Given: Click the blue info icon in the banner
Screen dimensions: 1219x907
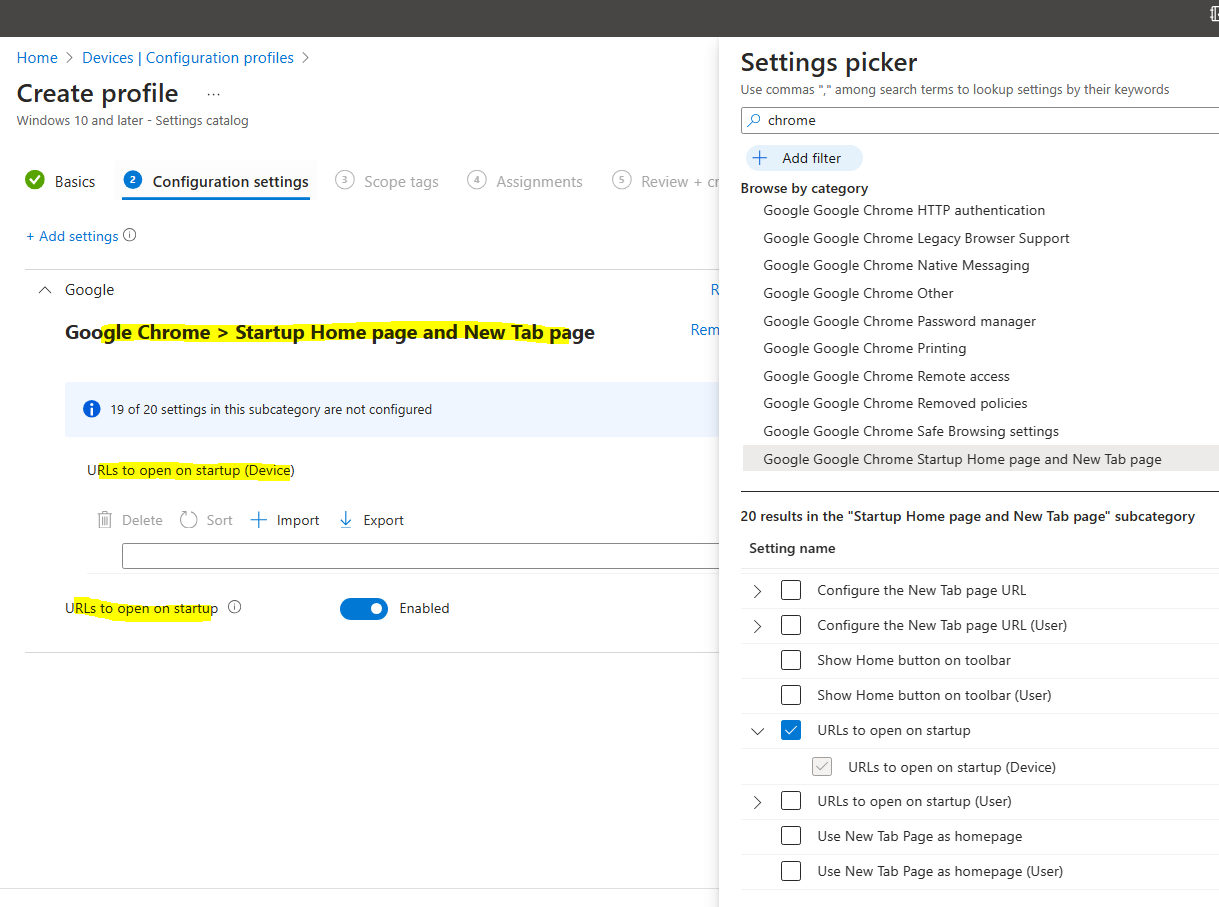Looking at the screenshot, I should [x=92, y=409].
